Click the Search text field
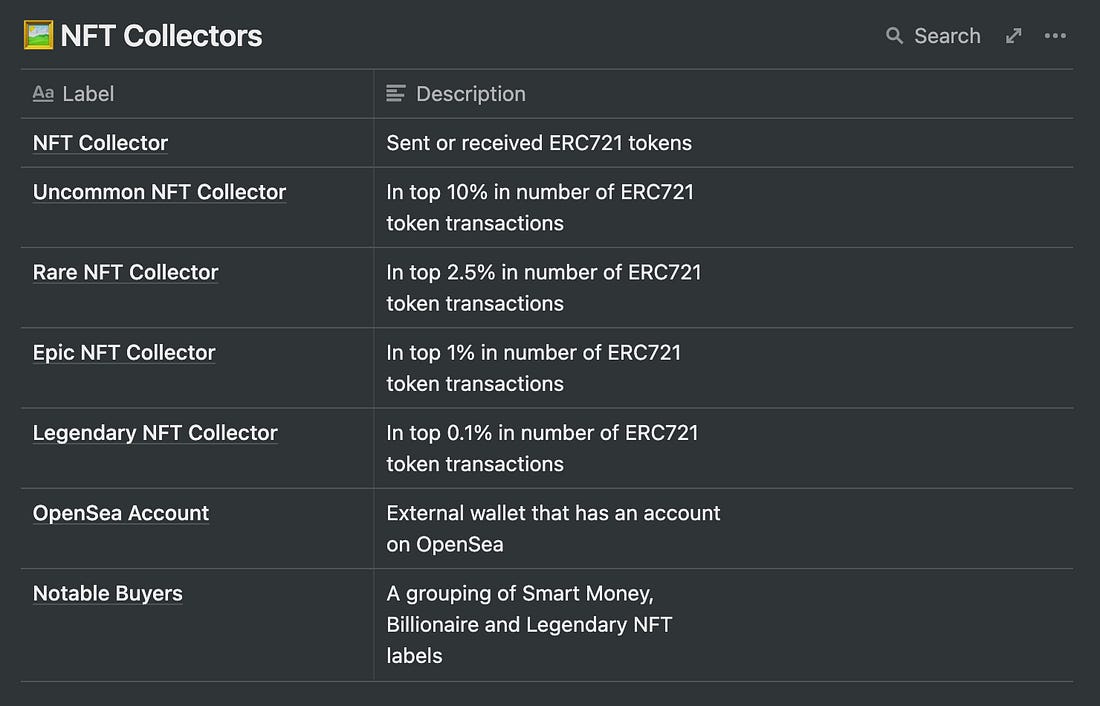The image size is (1100, 706). [x=947, y=36]
